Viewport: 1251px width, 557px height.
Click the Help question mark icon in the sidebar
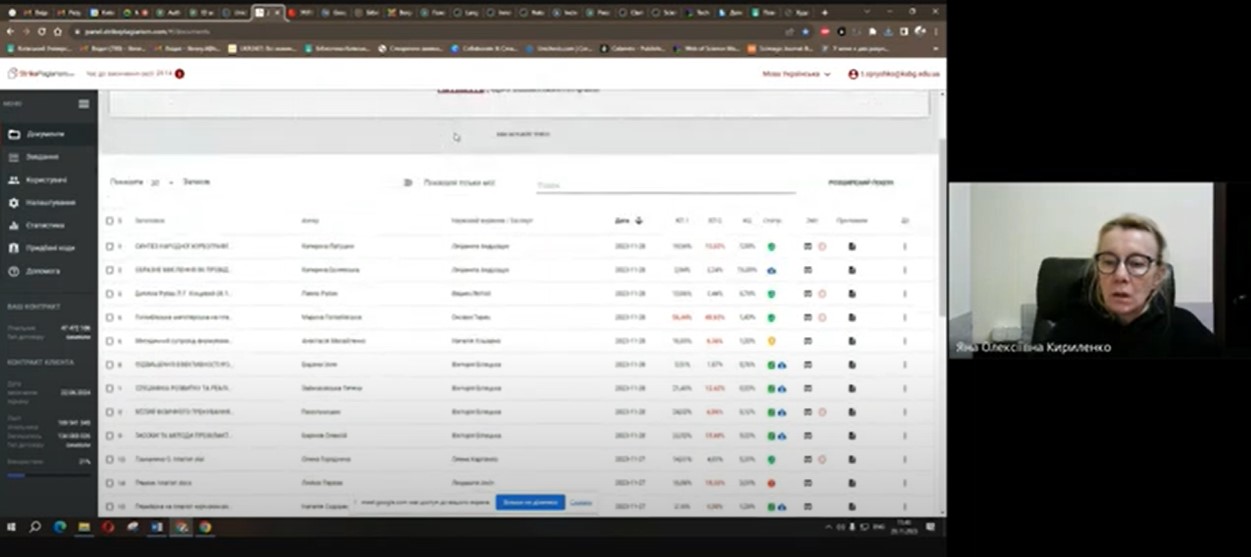coord(14,271)
